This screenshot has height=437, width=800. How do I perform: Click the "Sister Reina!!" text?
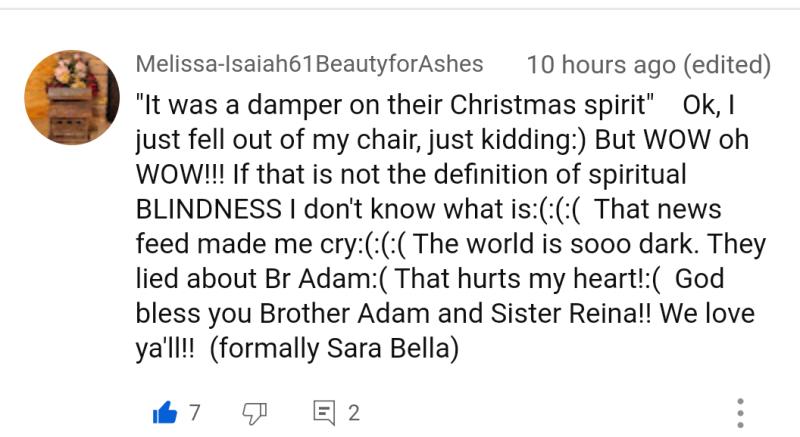(575, 314)
